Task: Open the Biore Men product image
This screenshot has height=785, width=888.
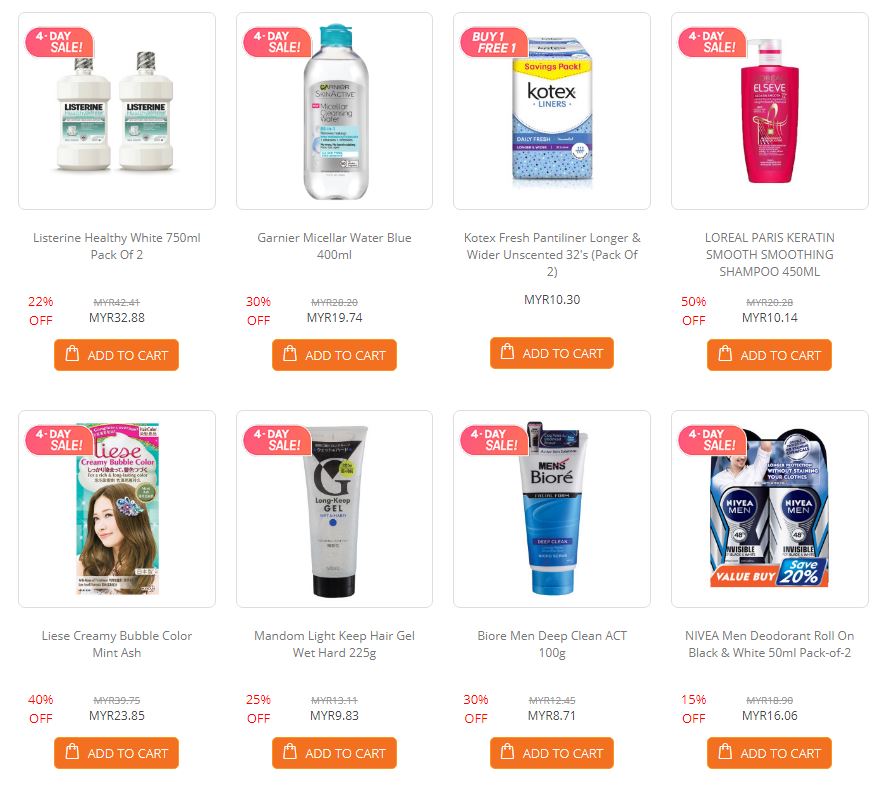Action: (x=552, y=509)
